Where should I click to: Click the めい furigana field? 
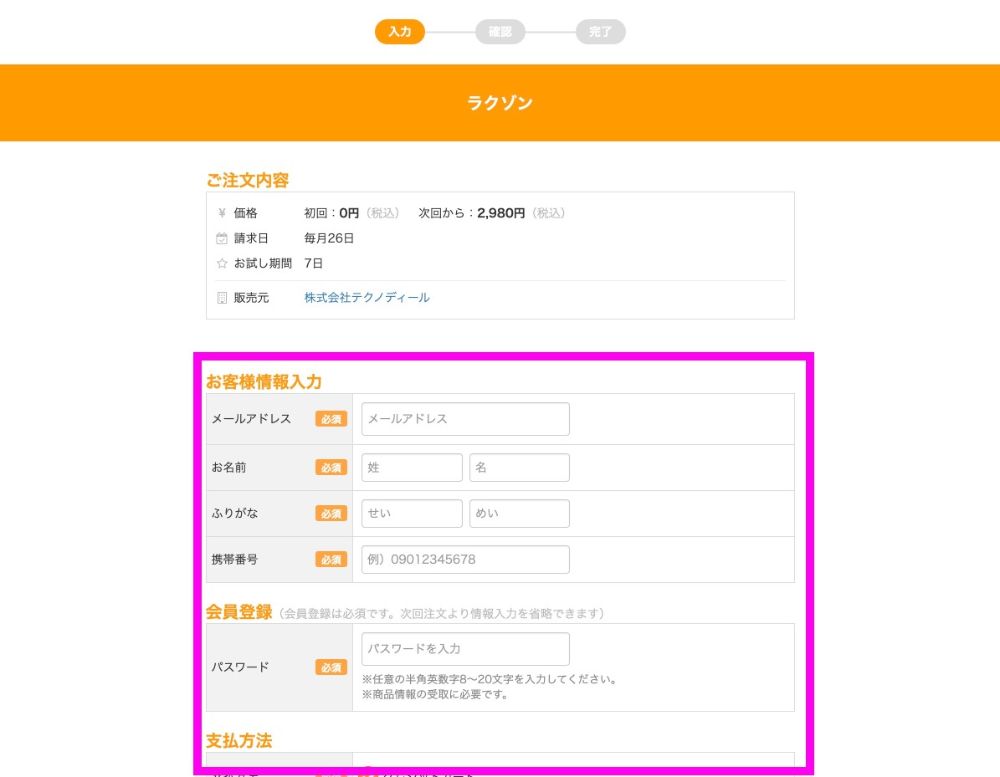coord(519,513)
